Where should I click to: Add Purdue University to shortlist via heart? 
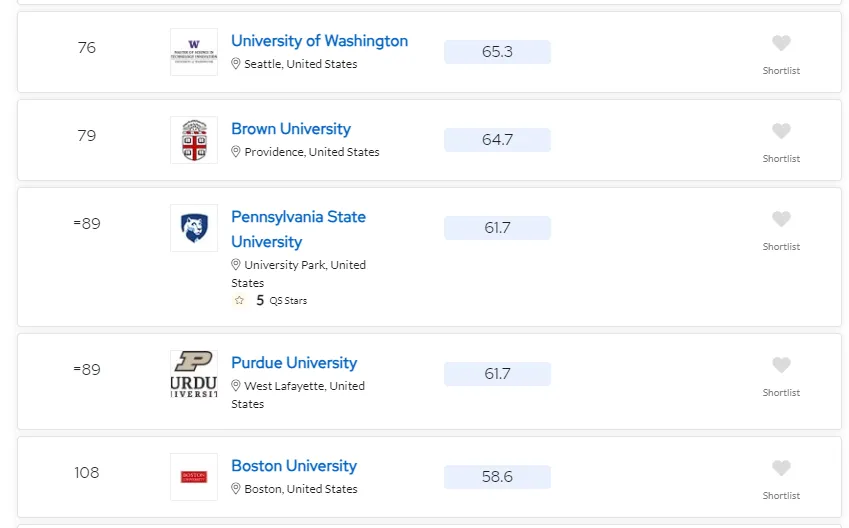click(x=781, y=365)
